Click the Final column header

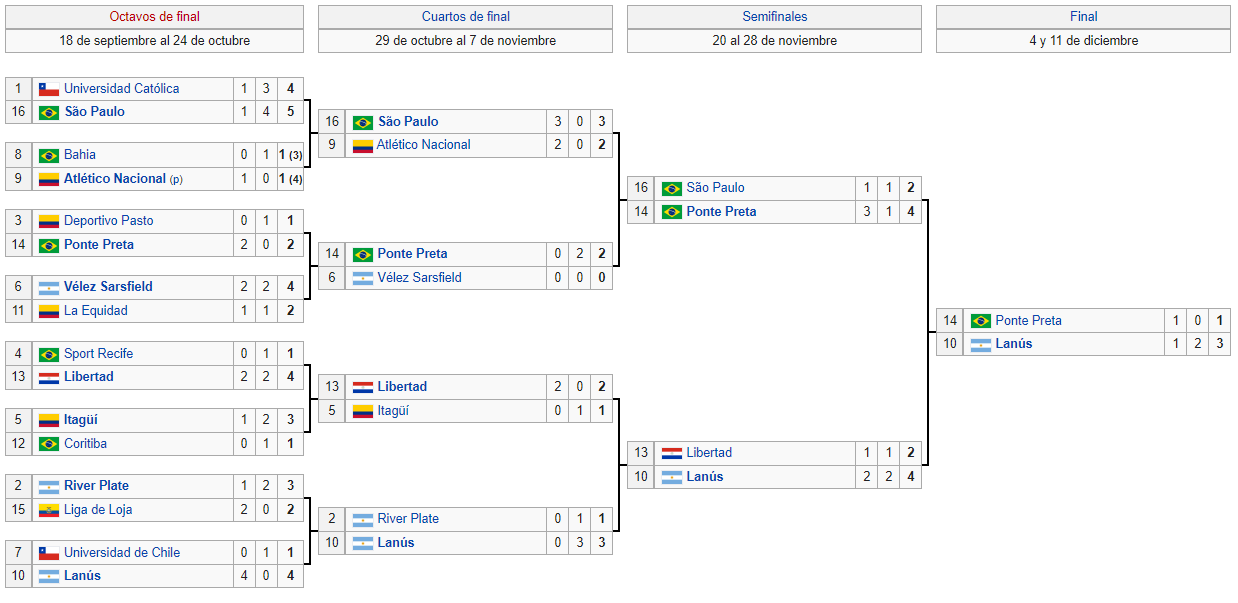[1084, 17]
